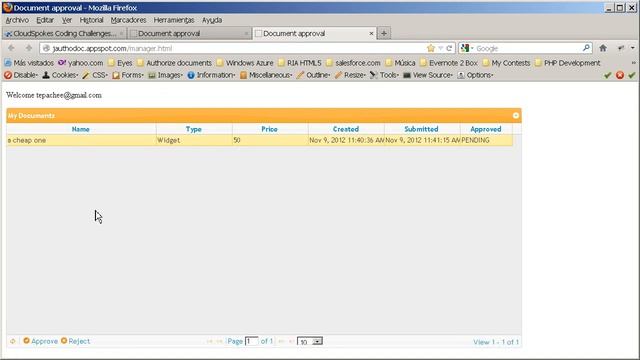Open the CSS developer toolbar menu

tap(95, 75)
